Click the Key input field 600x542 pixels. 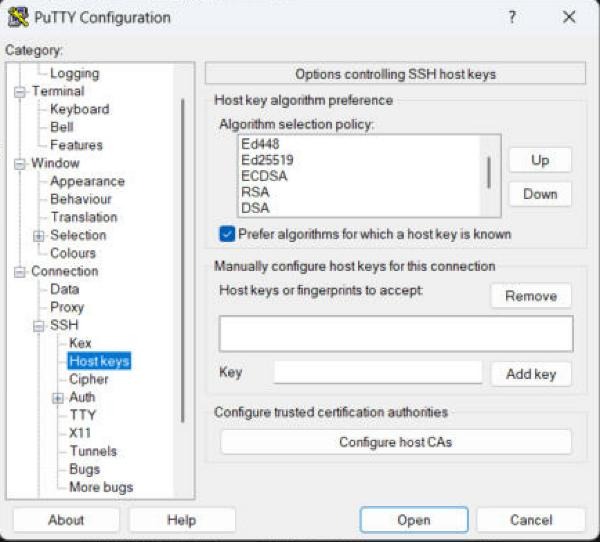378,372
